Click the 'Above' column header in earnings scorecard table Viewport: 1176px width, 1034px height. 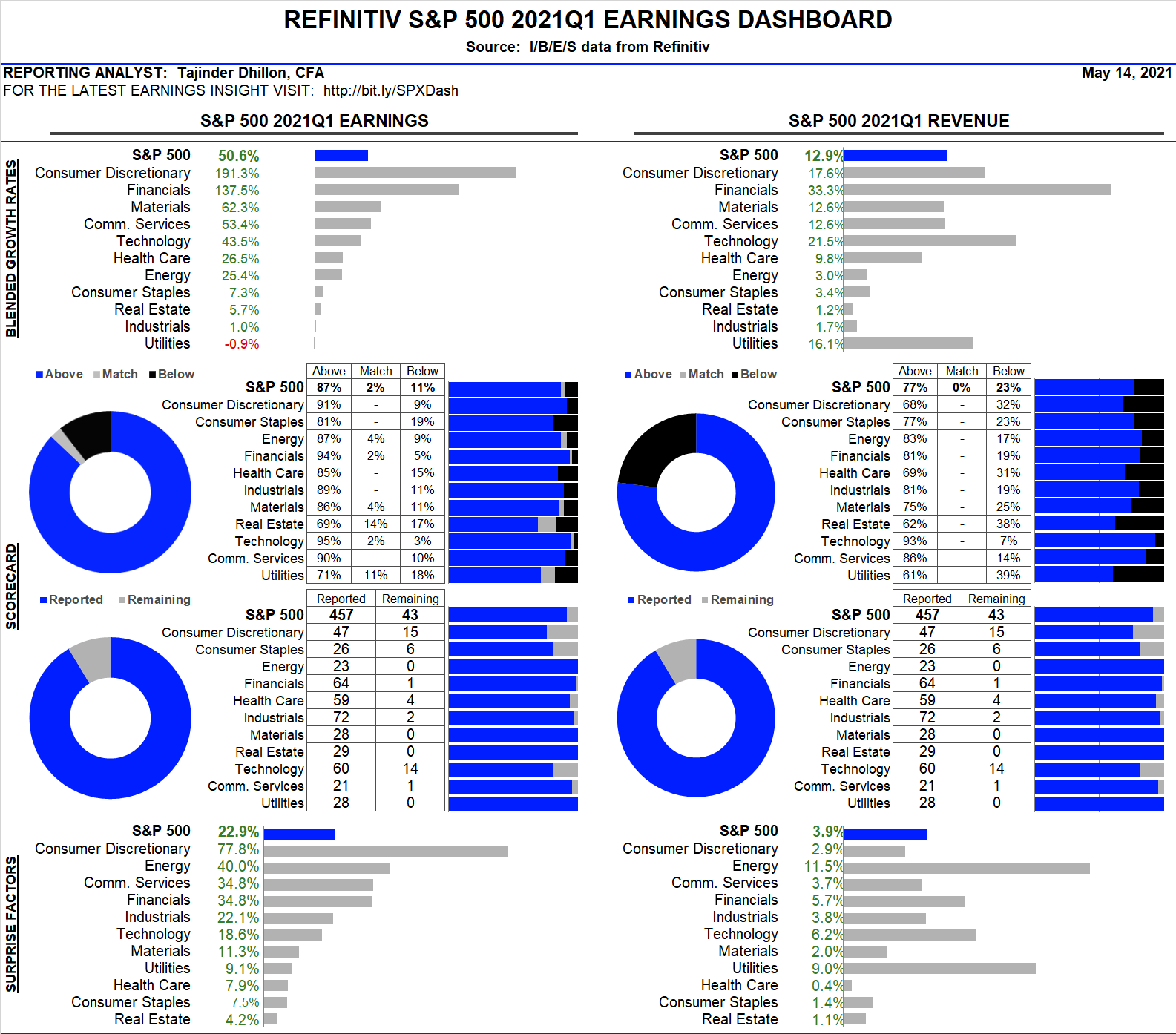tap(329, 371)
